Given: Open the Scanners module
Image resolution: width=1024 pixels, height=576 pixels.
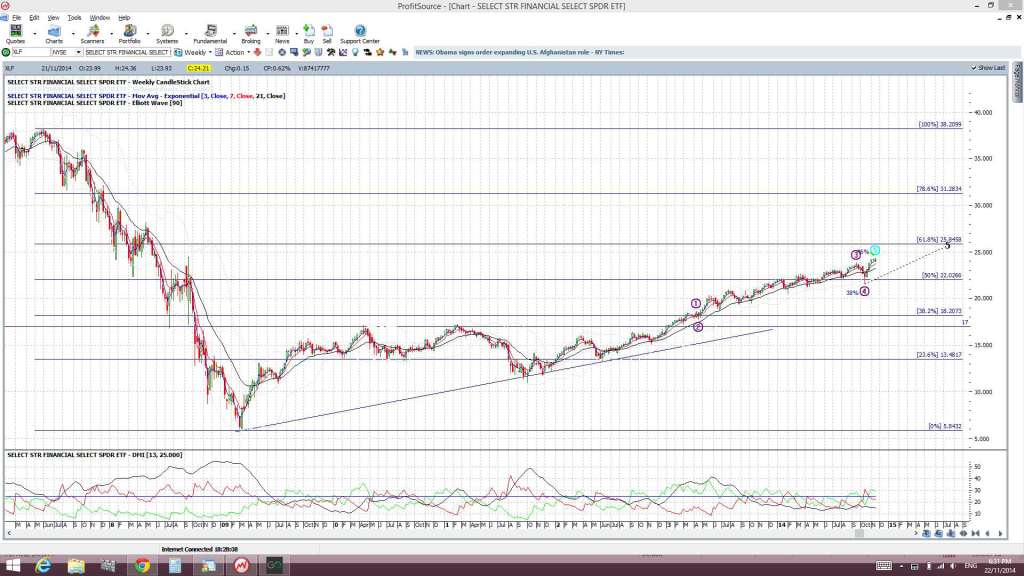Looking at the screenshot, I should coord(92,34).
